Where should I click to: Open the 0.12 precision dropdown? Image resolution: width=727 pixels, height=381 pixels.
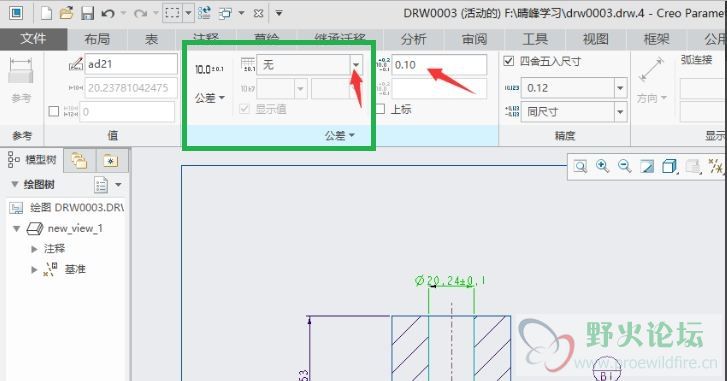(x=620, y=88)
